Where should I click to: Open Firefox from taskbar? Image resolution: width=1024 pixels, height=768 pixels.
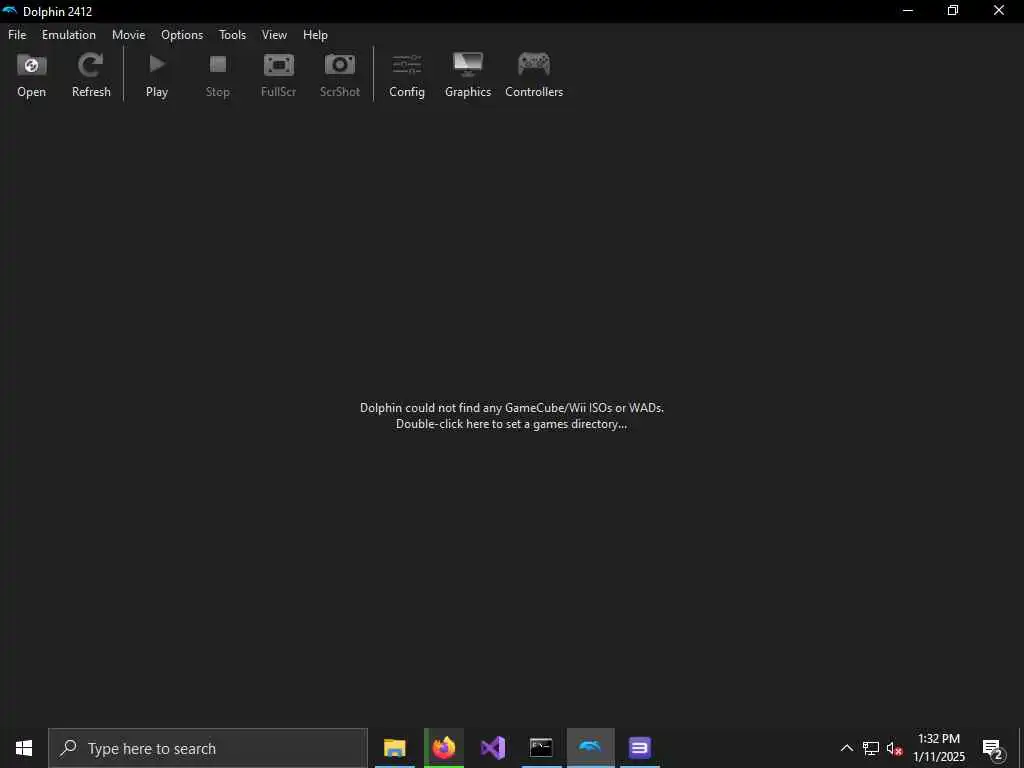443,748
